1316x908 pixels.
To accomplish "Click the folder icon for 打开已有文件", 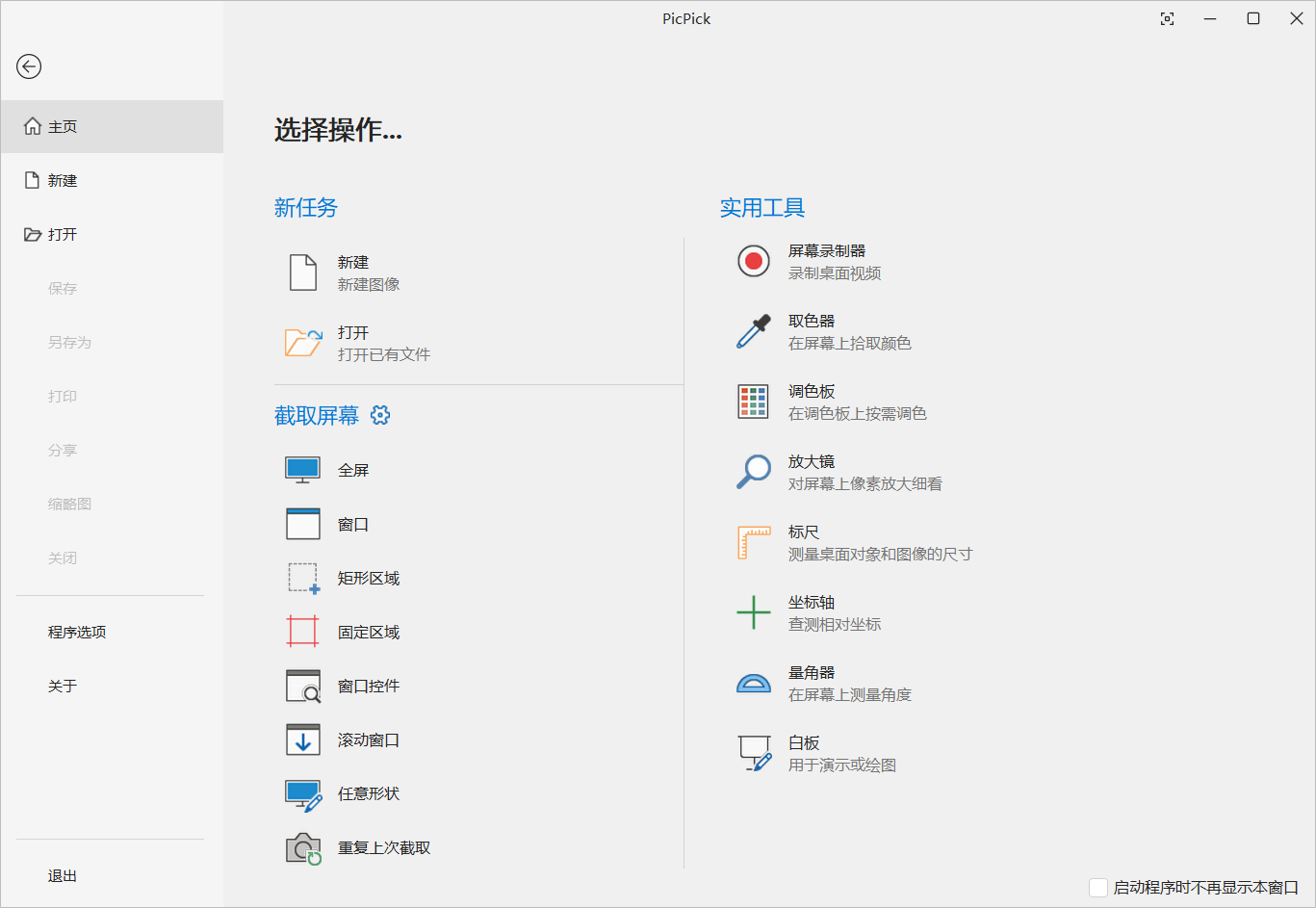I will click(303, 343).
